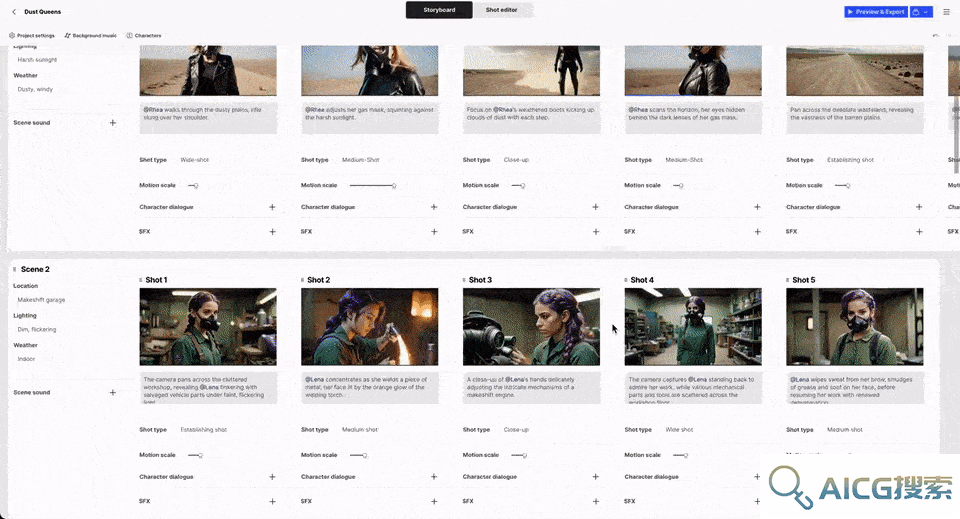Add character dialogue to gas mask adjusting shot
Image resolution: width=960 pixels, height=519 pixels.
point(434,207)
